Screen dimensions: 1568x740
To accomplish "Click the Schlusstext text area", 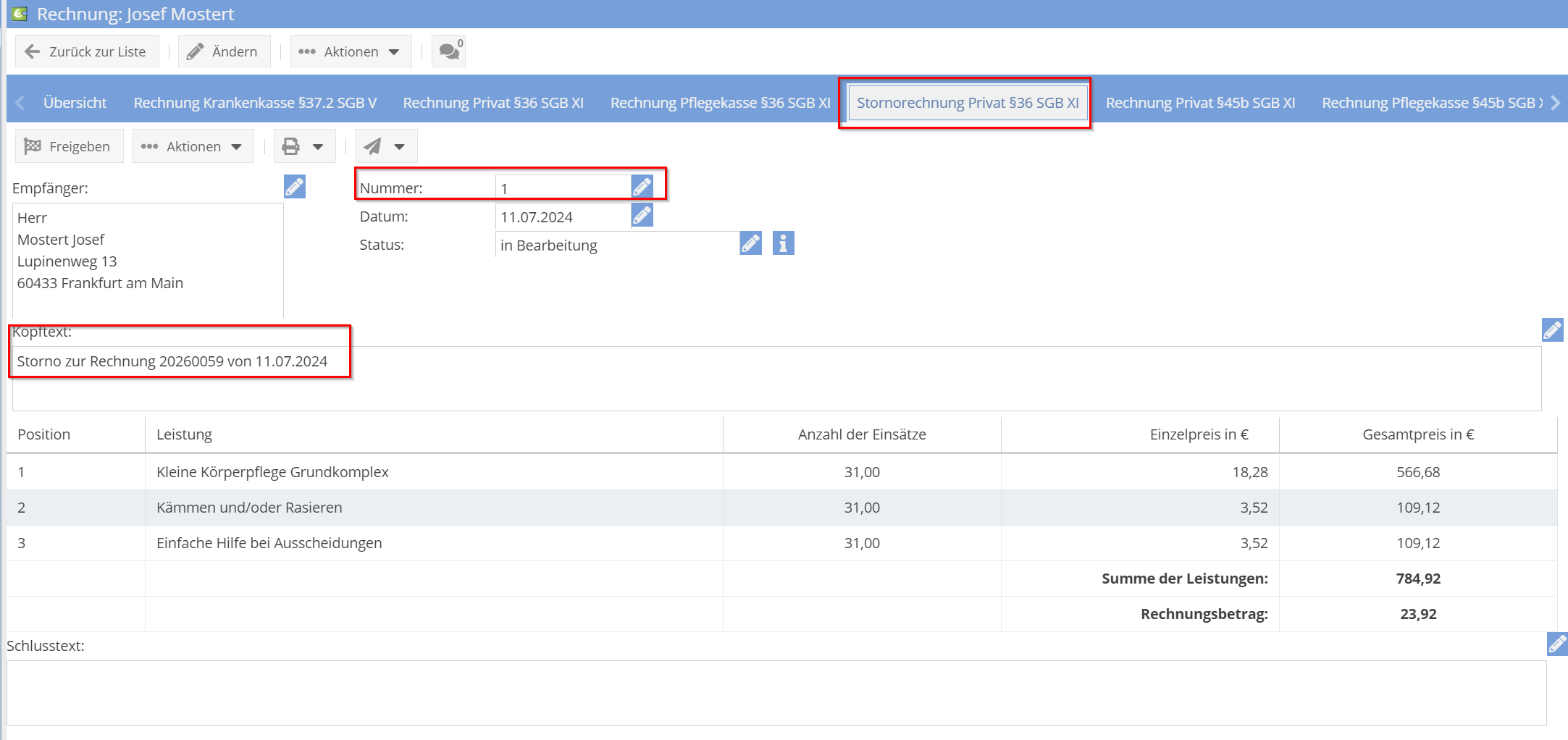I will coord(776,692).
